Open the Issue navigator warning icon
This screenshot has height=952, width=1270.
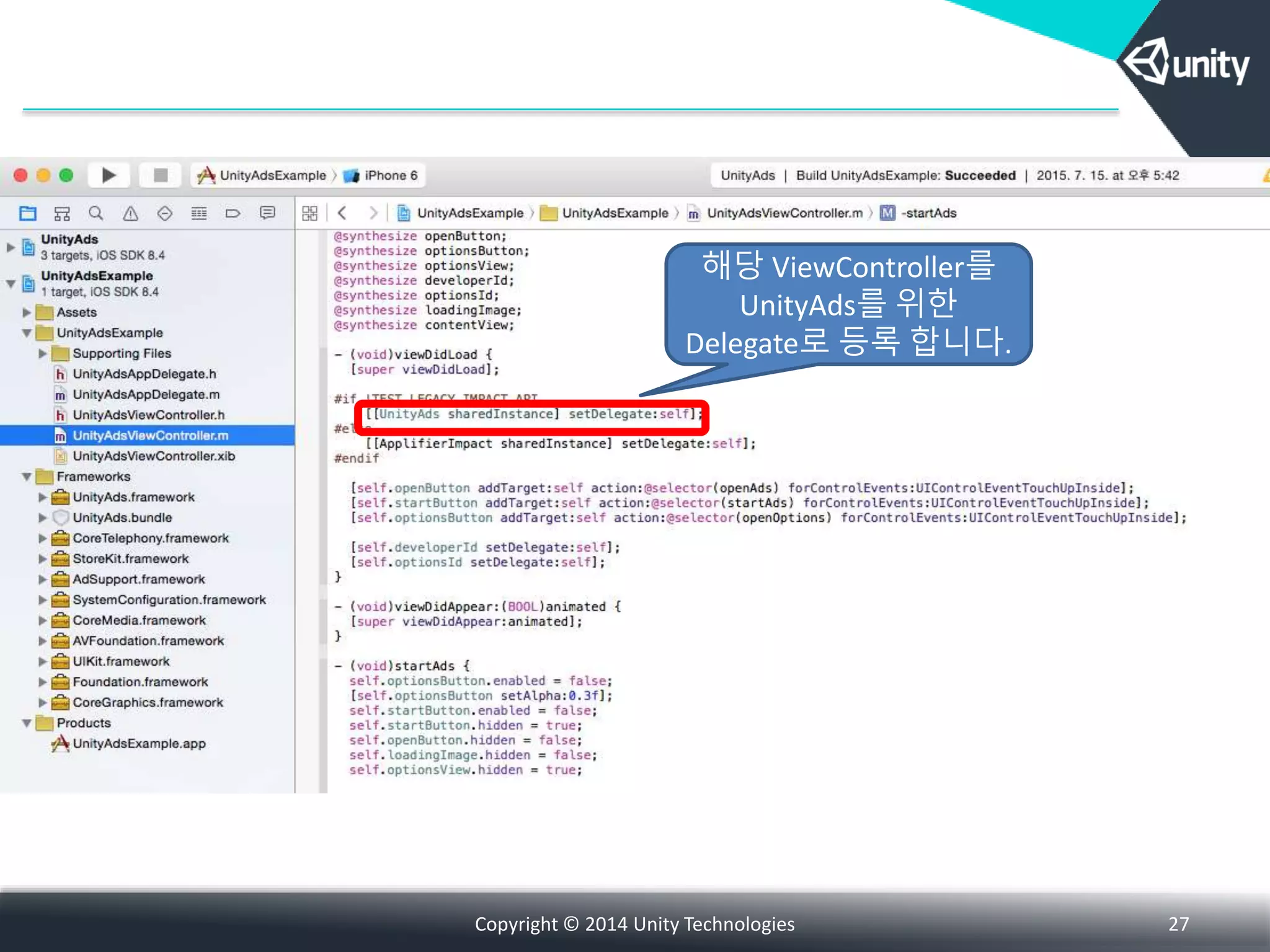pos(130,213)
